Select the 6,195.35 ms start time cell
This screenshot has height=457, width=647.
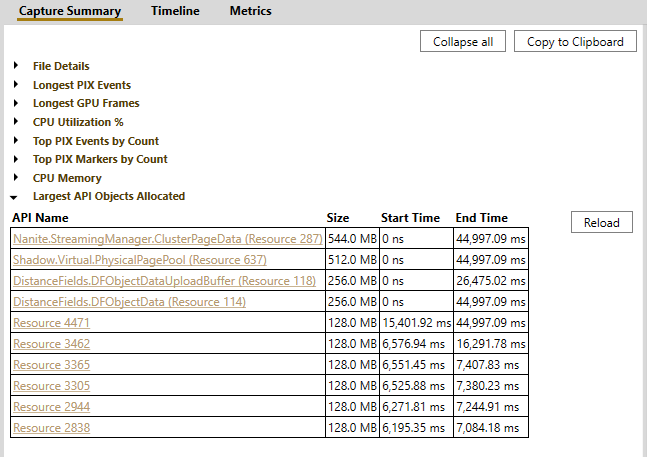[x=416, y=428]
